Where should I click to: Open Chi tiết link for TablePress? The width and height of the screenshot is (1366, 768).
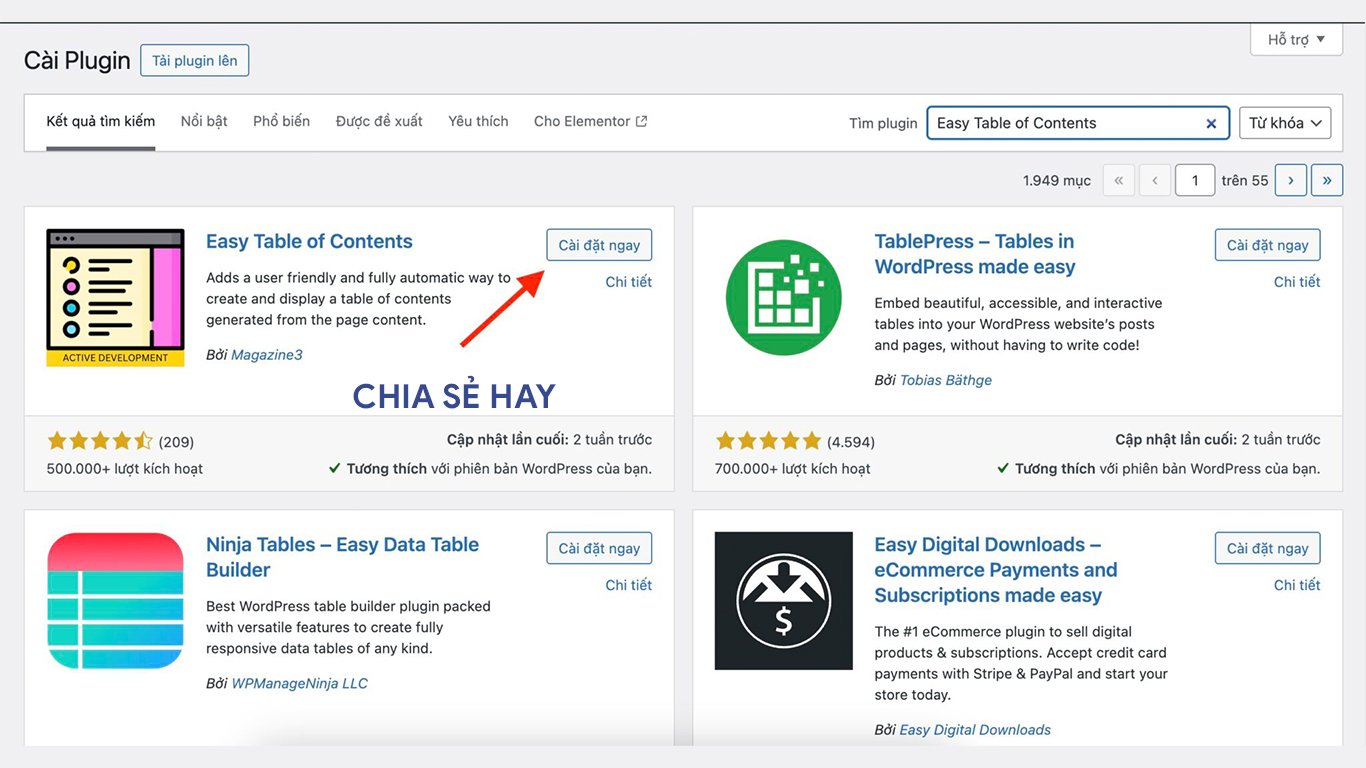coord(1296,282)
